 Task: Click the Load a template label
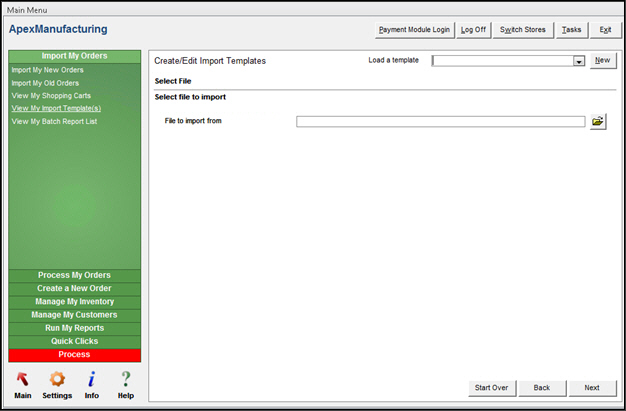pos(394,60)
